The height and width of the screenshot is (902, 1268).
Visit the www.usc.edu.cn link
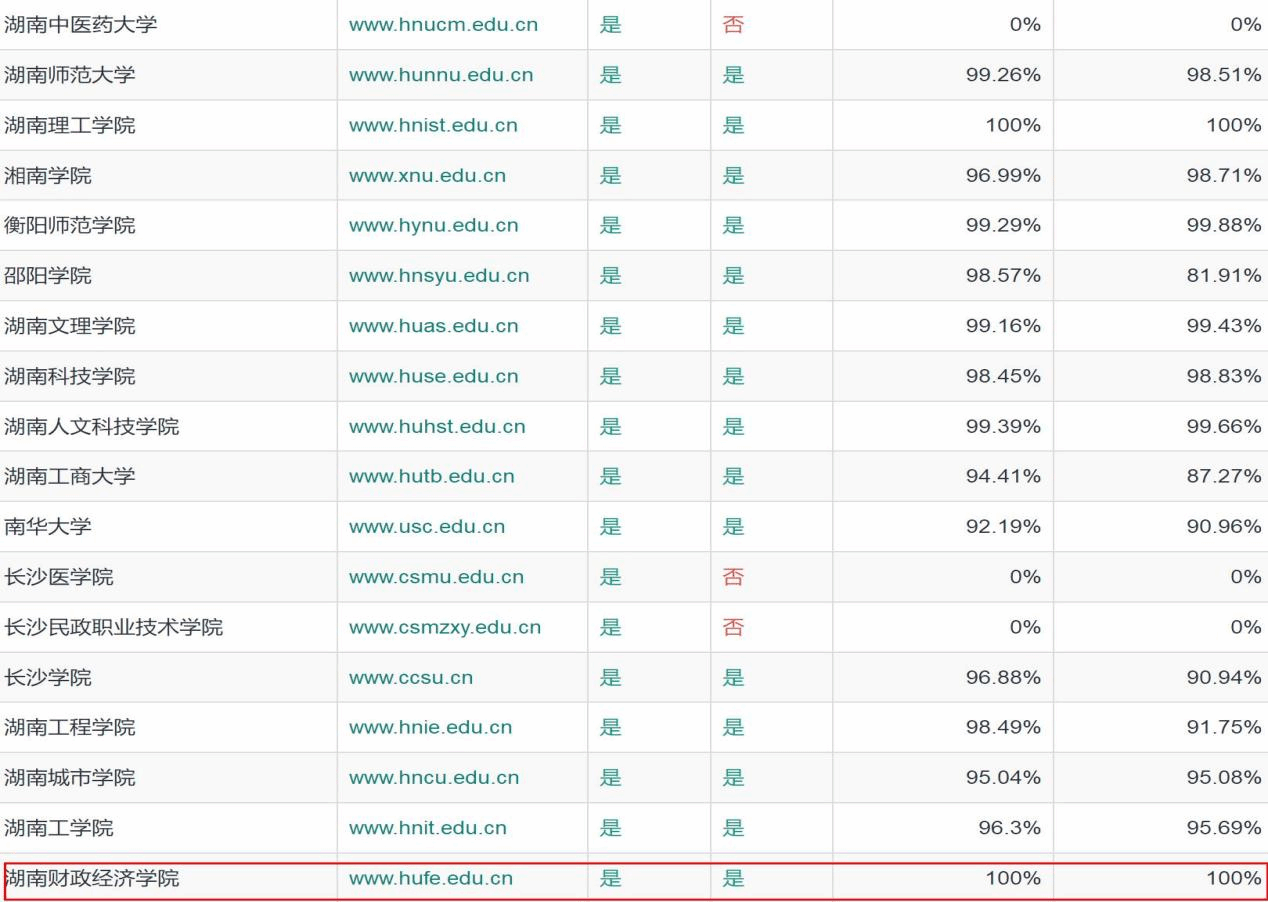427,527
